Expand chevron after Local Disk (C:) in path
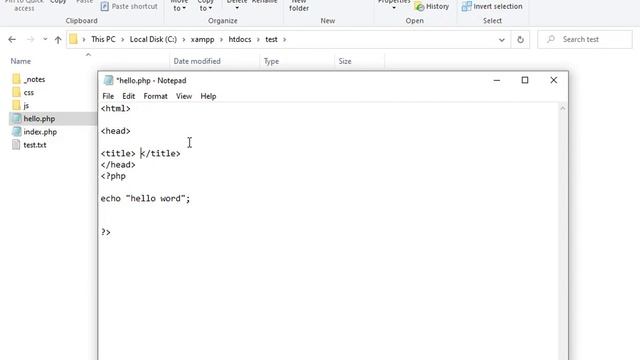640x360 pixels. click(x=184, y=40)
